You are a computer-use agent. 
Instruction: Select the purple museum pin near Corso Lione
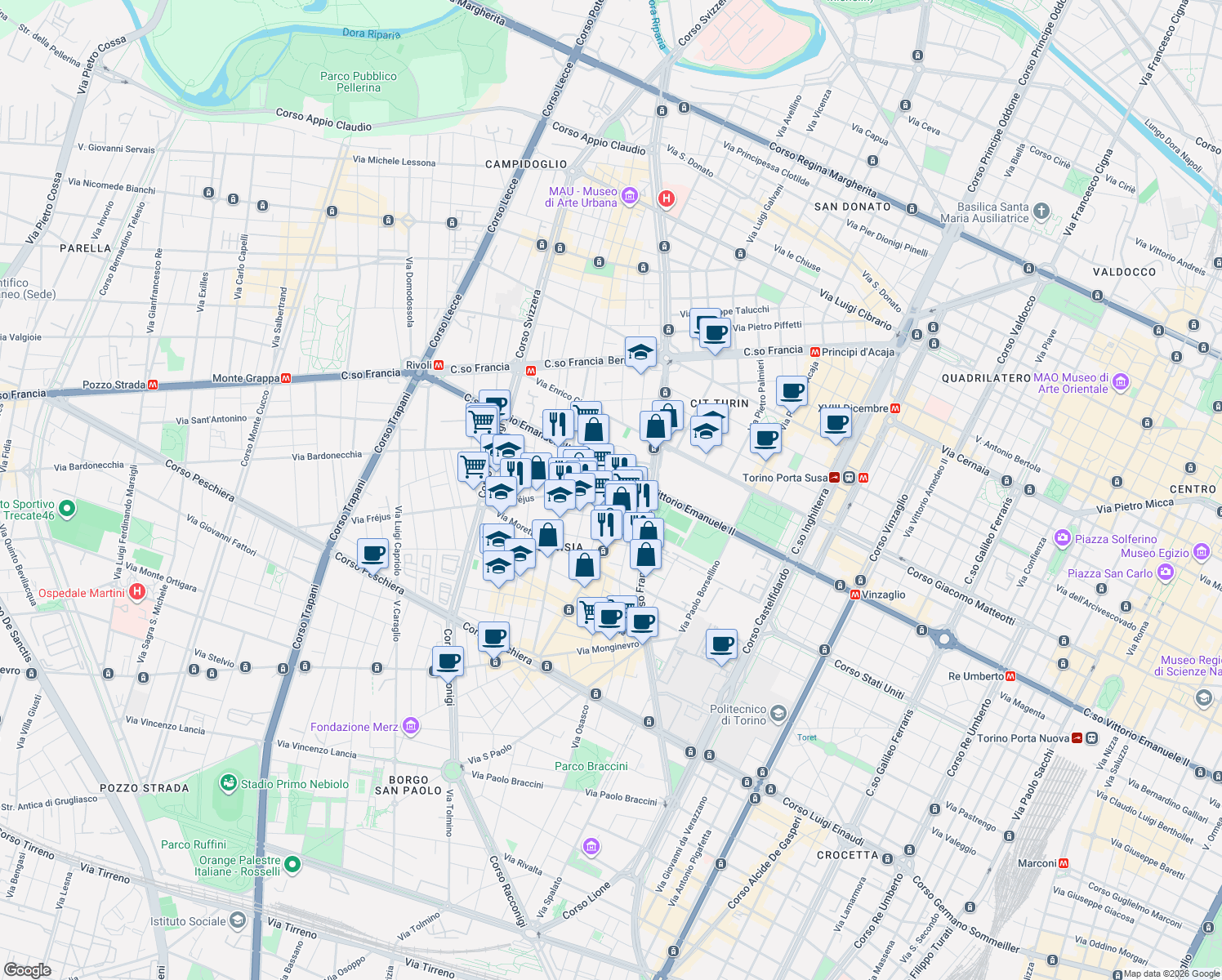(x=591, y=846)
